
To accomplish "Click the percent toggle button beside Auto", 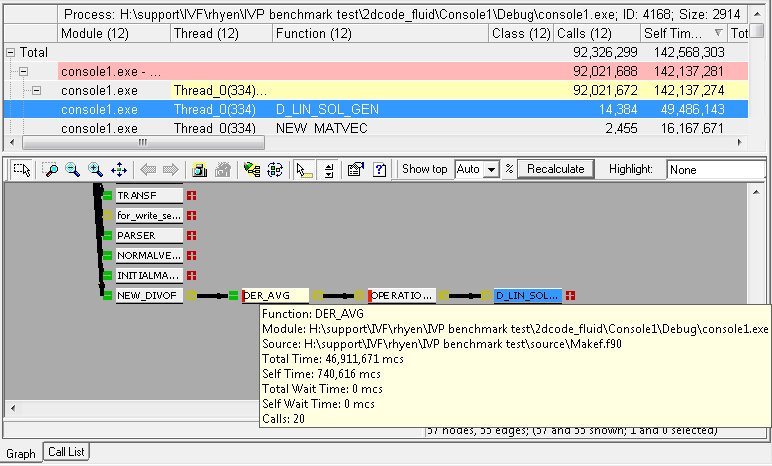I will pyautogui.click(x=509, y=169).
